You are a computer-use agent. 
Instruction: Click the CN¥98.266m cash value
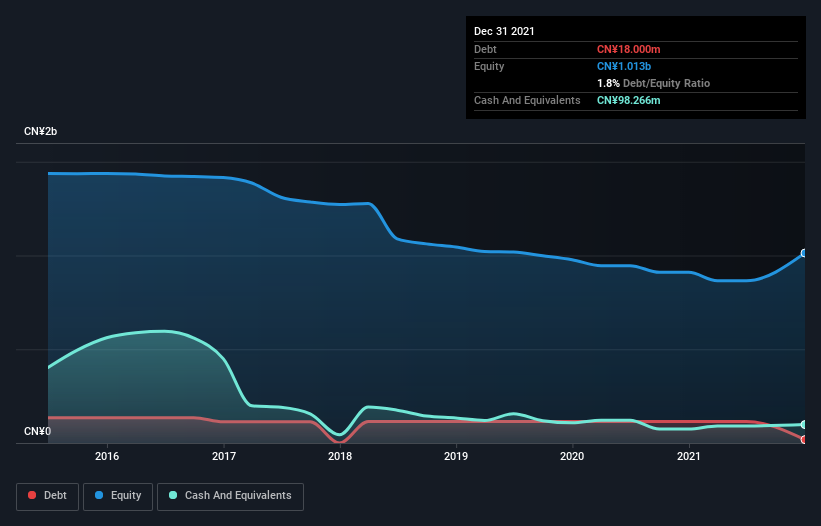pyautogui.click(x=628, y=100)
